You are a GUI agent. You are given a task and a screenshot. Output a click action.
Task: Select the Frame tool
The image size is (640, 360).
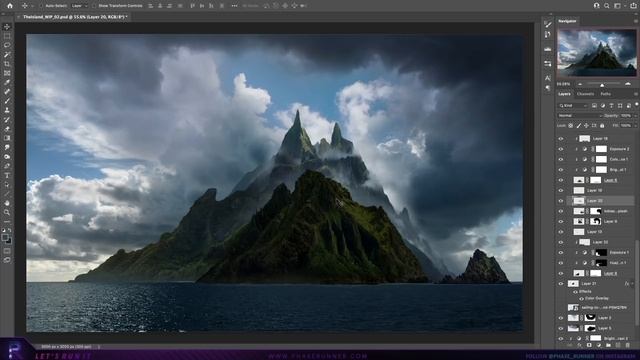tap(7, 73)
